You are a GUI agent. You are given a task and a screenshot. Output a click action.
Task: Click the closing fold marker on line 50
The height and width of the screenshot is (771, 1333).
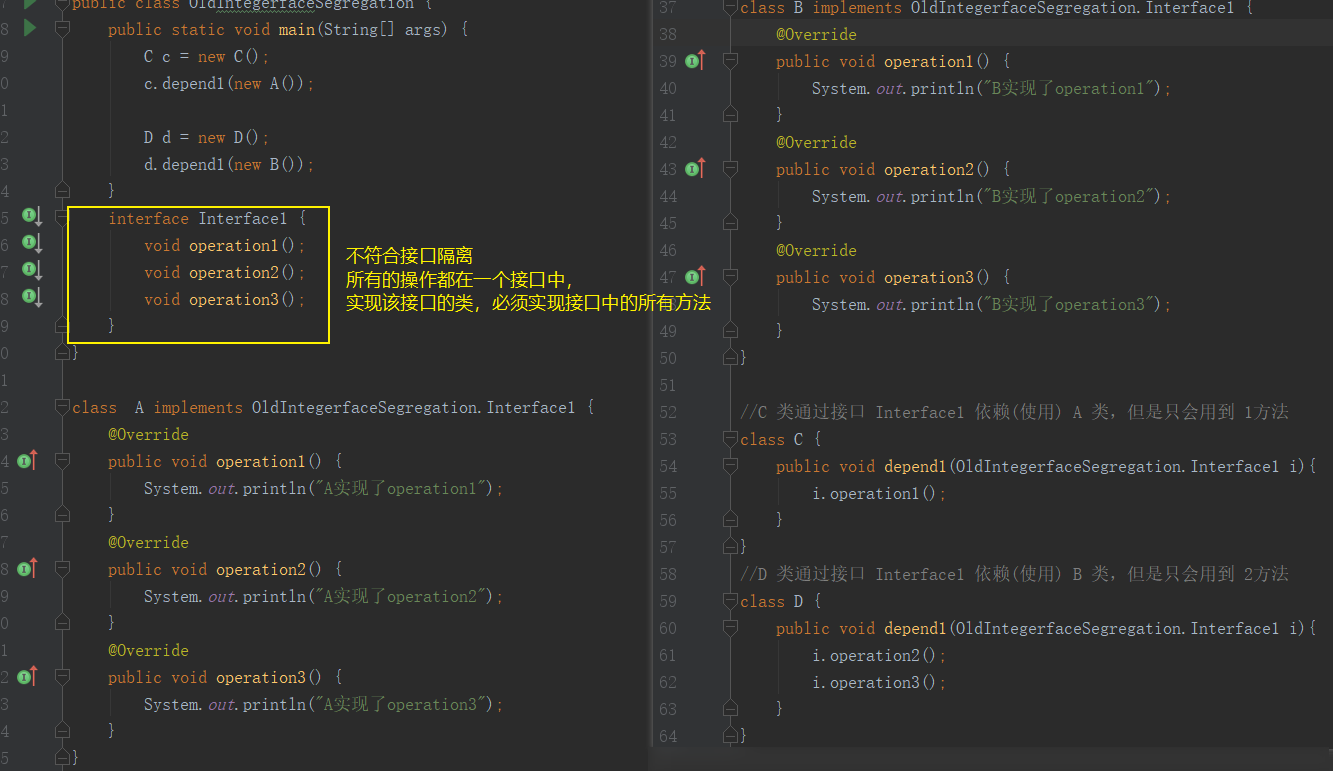tap(730, 357)
